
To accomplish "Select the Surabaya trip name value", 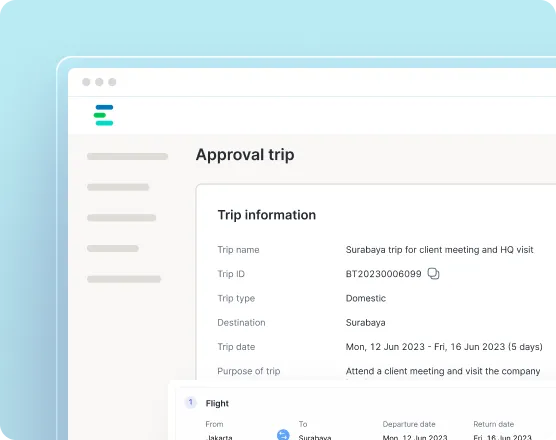I will click(439, 250).
